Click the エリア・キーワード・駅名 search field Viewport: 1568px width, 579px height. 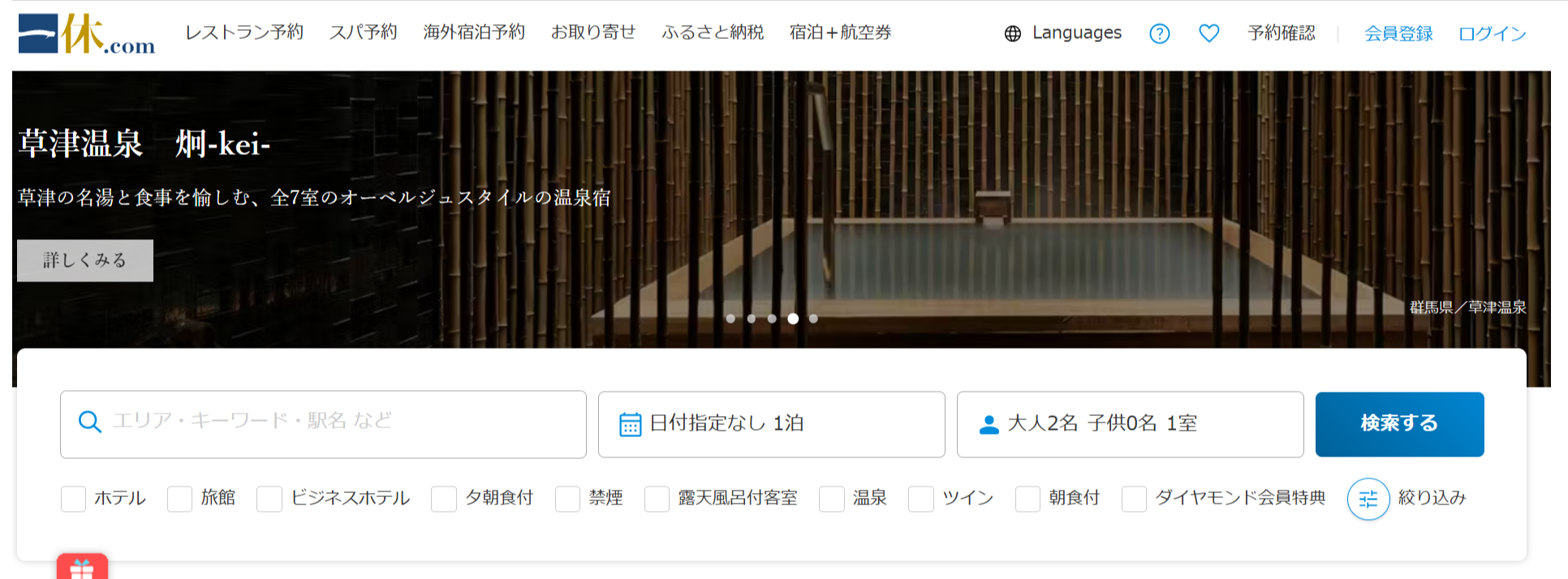pos(323,424)
